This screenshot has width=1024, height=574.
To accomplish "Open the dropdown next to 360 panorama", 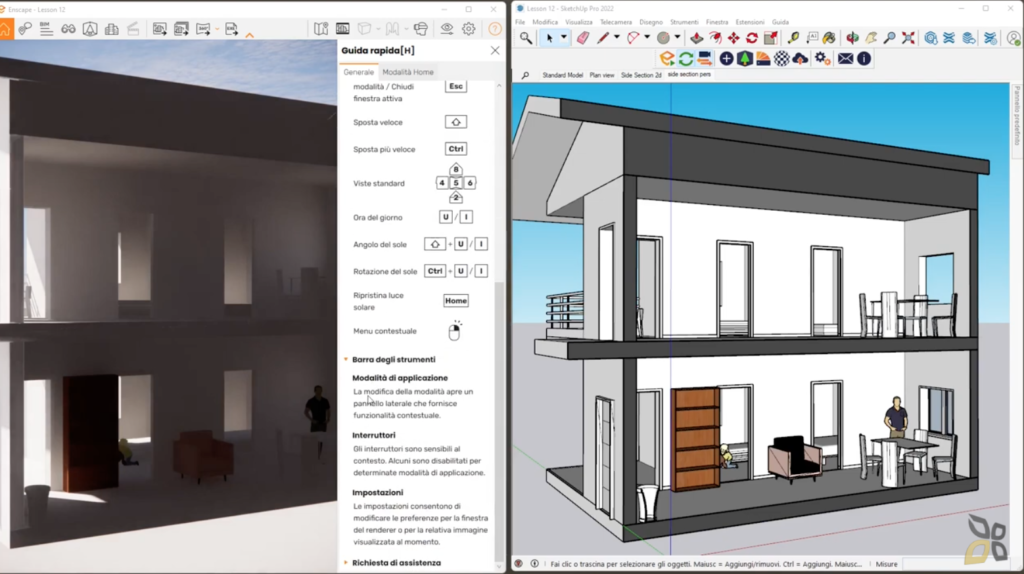I will click(x=217, y=29).
